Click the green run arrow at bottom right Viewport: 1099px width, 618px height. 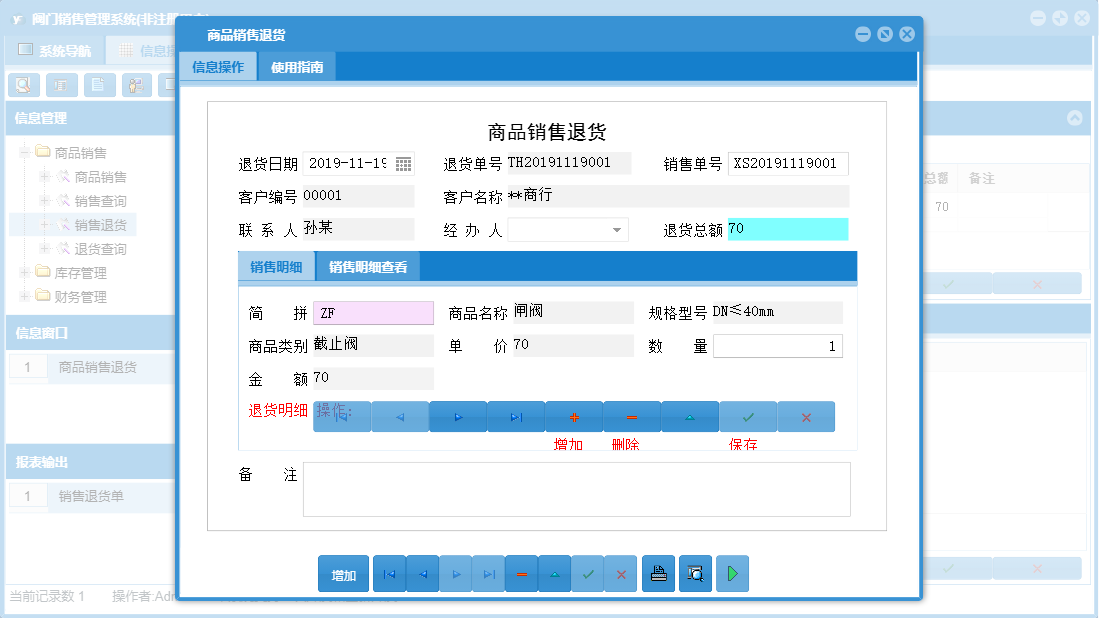tap(732, 573)
